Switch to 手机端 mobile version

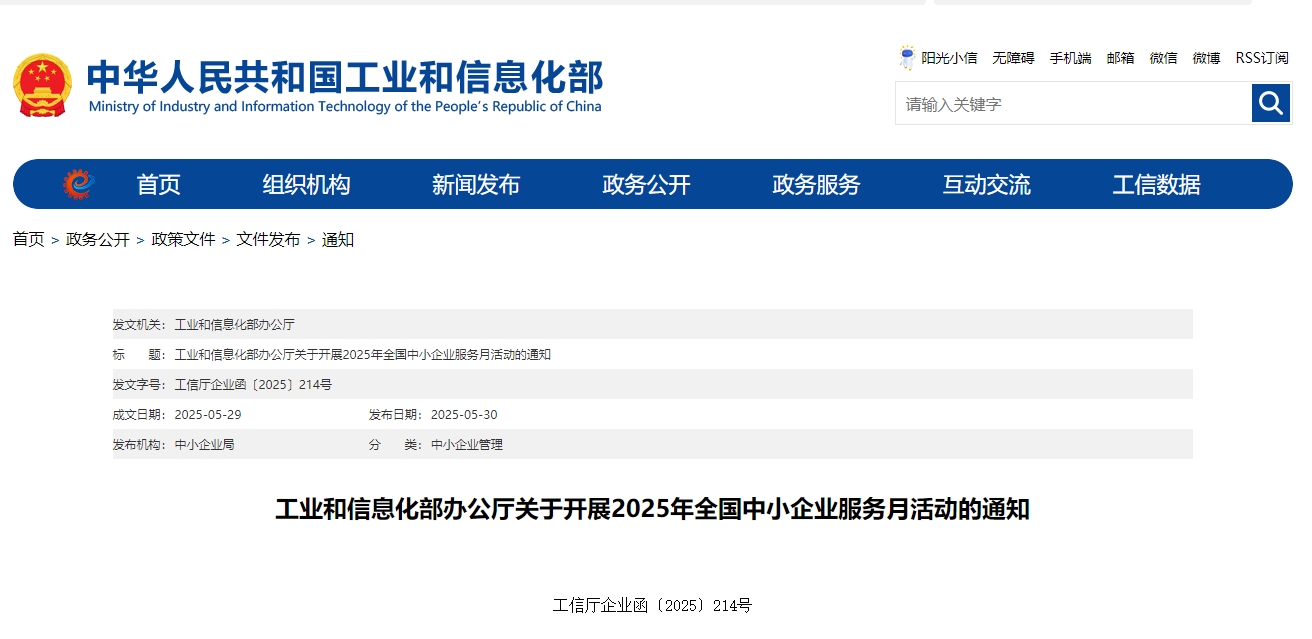tap(1070, 58)
